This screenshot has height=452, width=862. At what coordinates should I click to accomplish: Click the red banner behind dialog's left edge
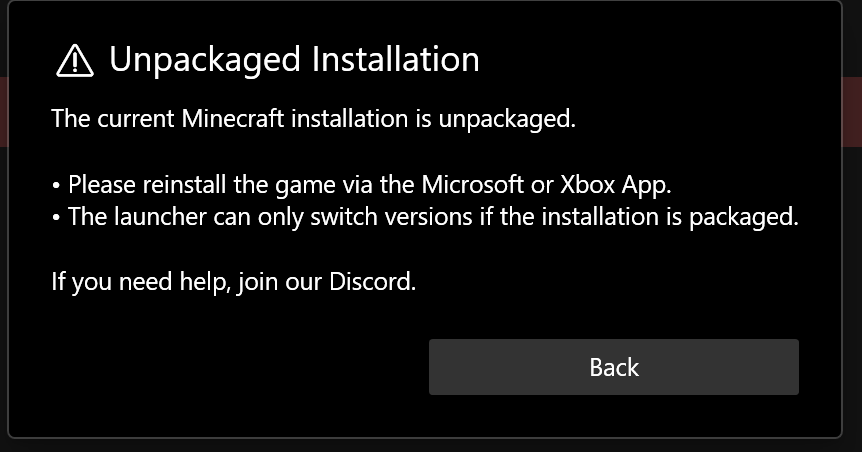[x=3, y=110]
